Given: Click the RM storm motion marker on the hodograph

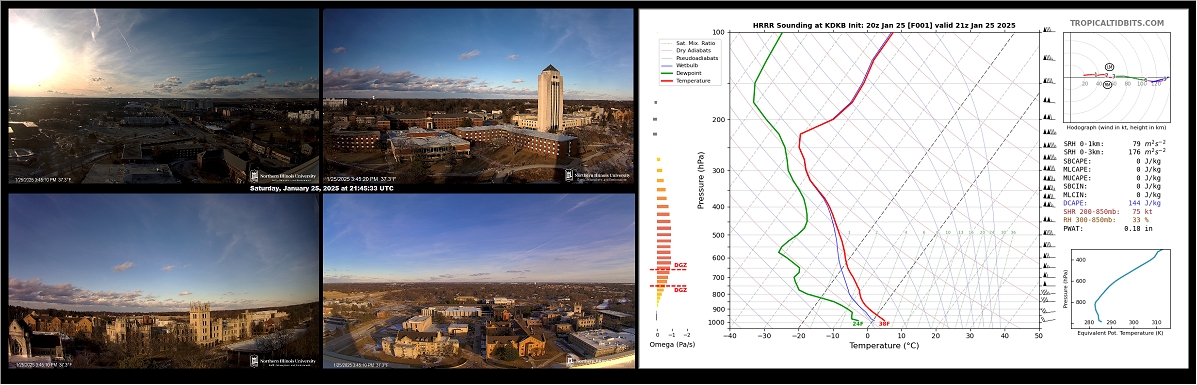Looking at the screenshot, I should tap(1107, 84).
